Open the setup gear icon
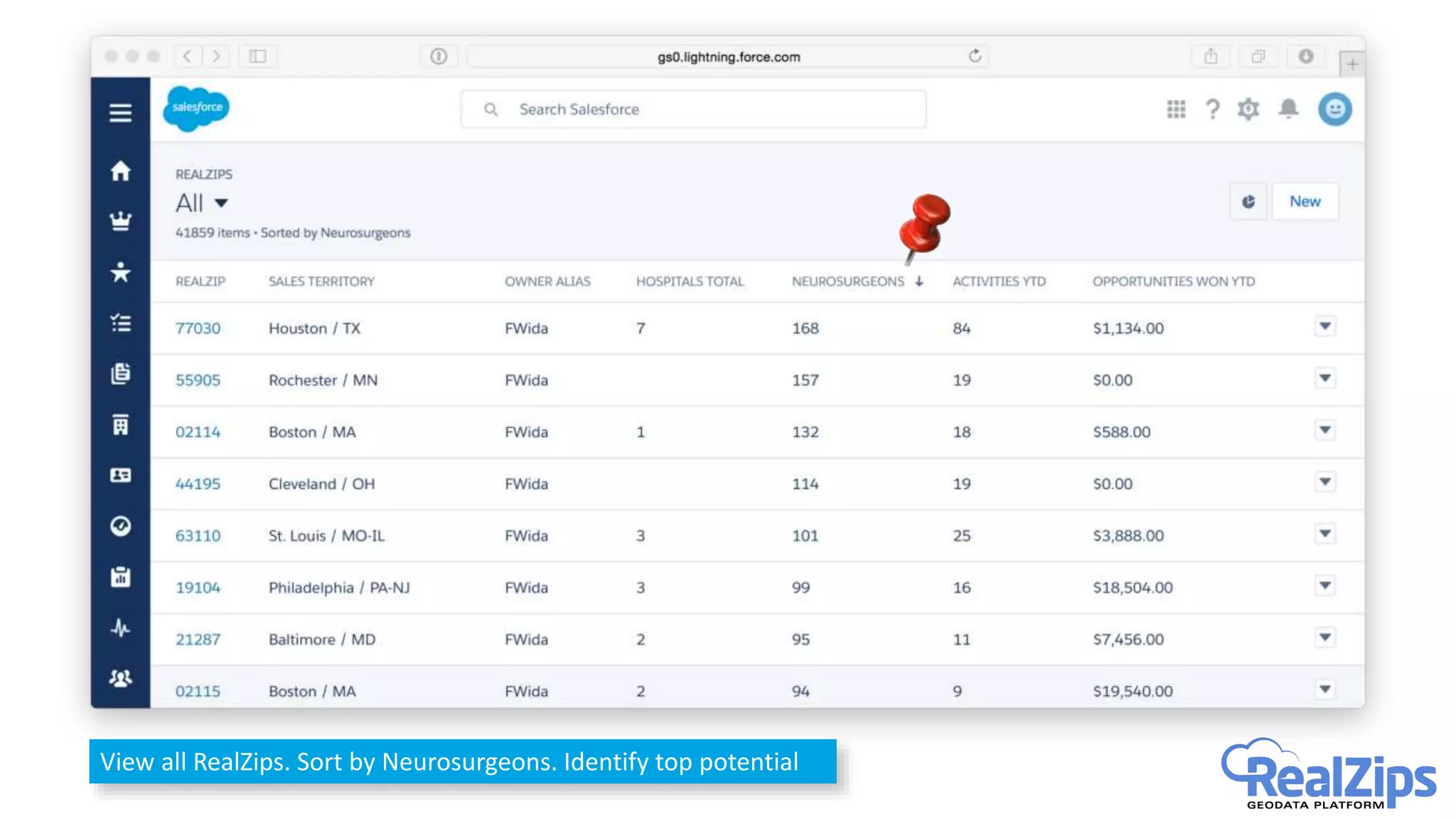The image size is (1456, 819). click(x=1248, y=109)
